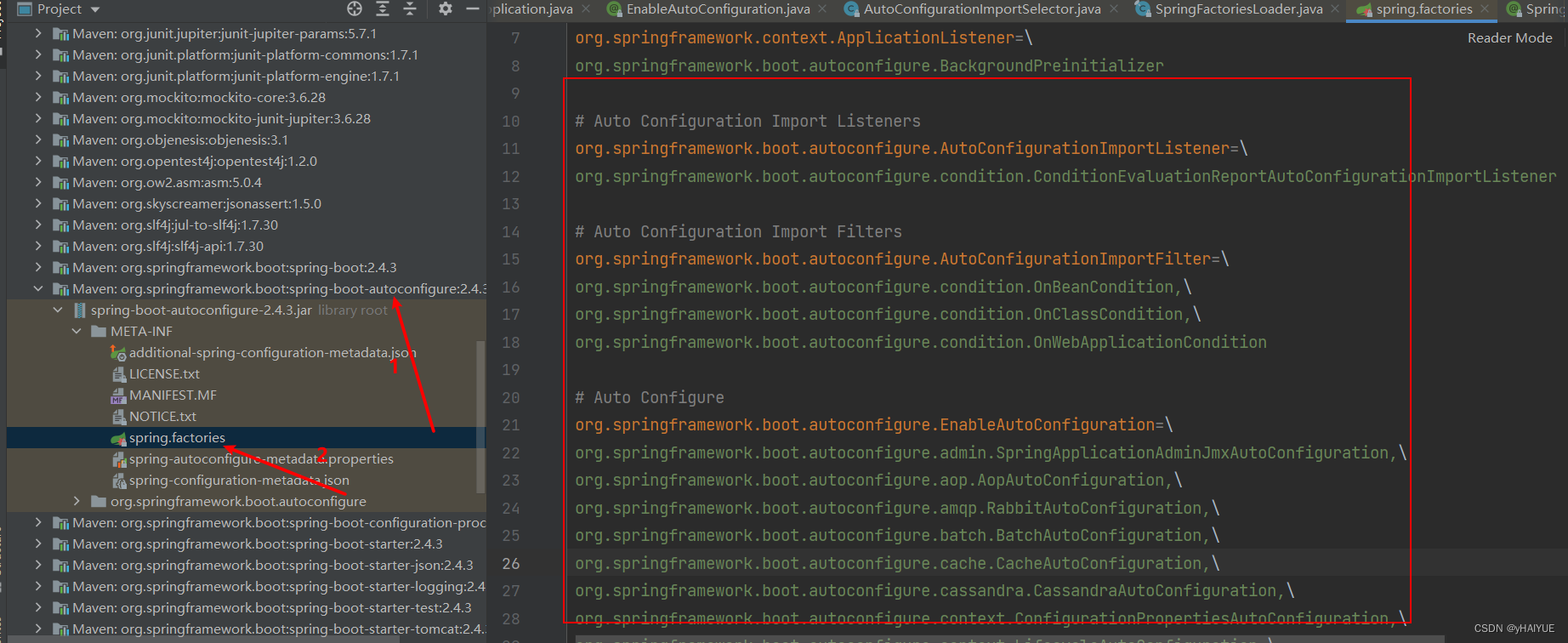Expand Maven spring-boot-starter-json:2.4.3 node
This screenshot has height=643, width=1568.
coord(38,565)
